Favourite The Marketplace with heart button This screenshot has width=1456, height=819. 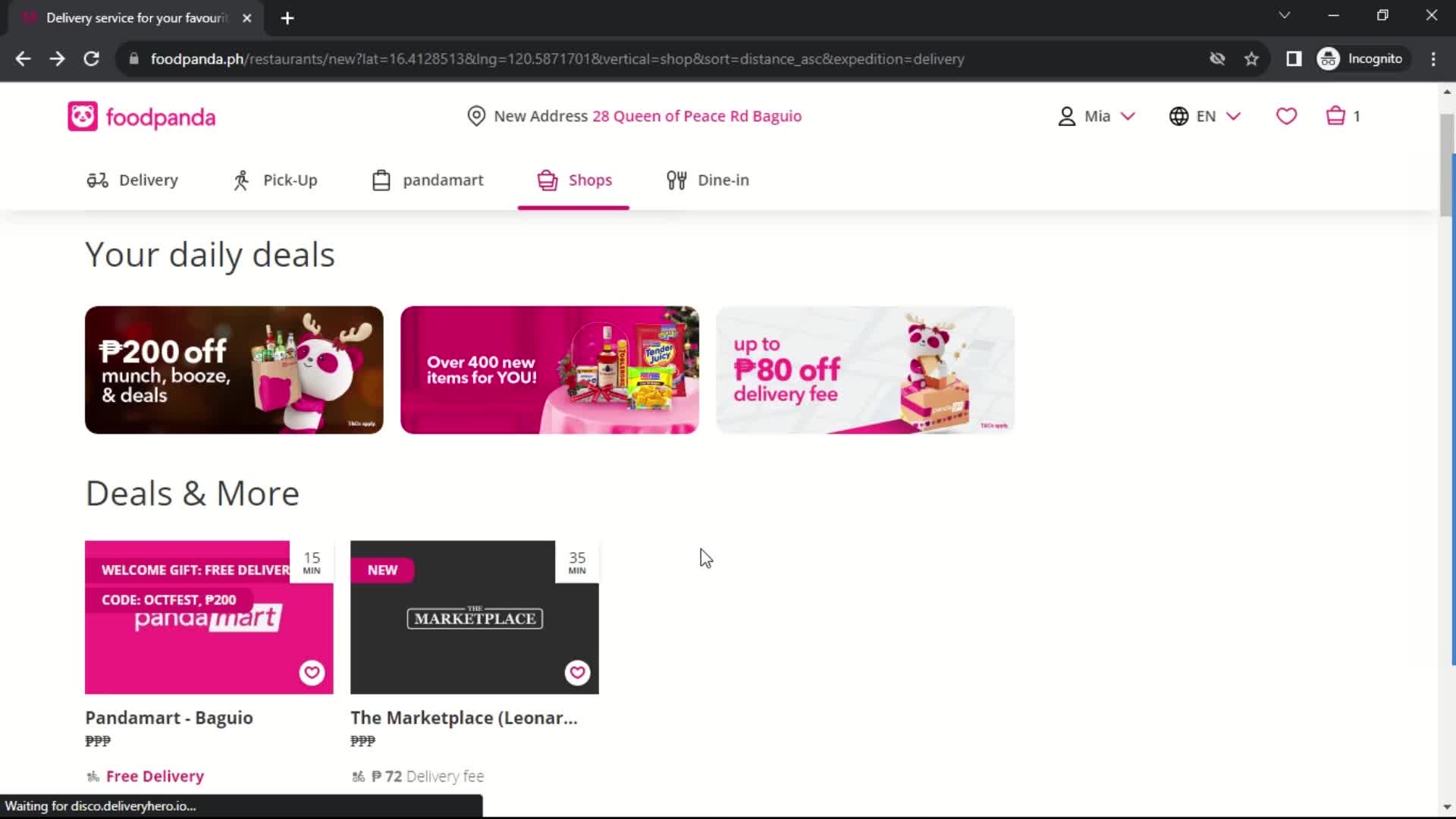pyautogui.click(x=577, y=673)
